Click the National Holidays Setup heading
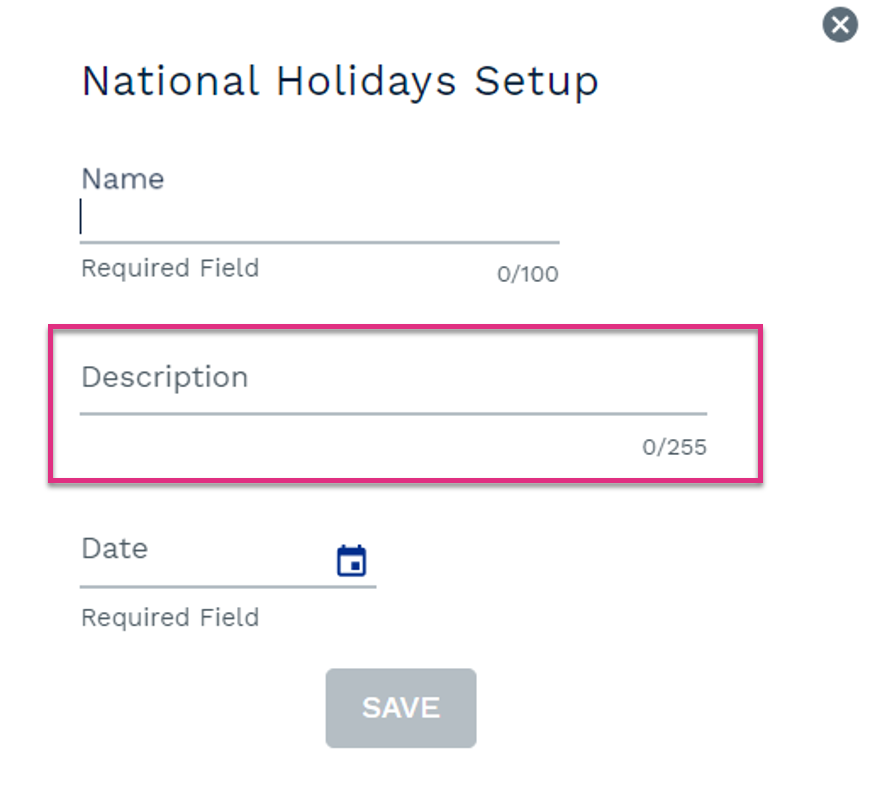 click(340, 82)
